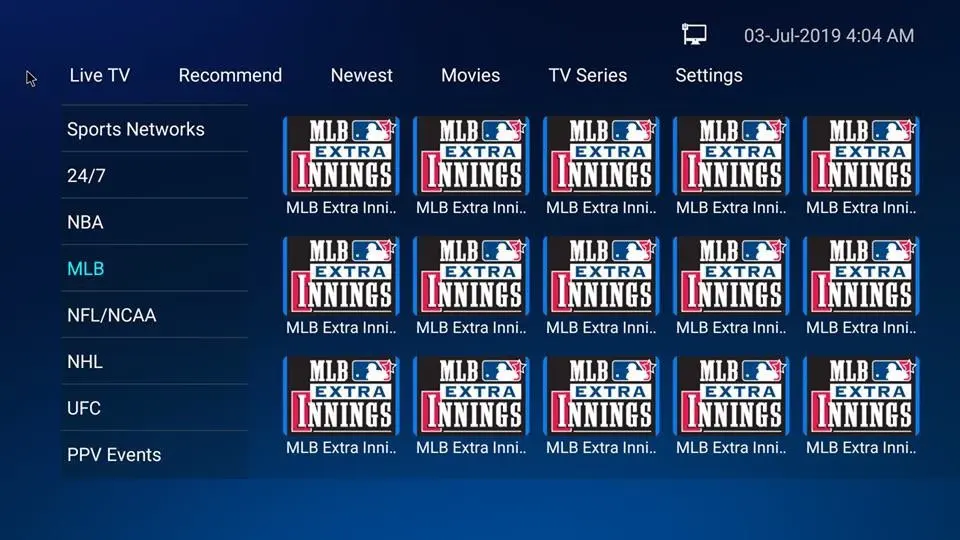Go to the Newest tab

pos(361,75)
